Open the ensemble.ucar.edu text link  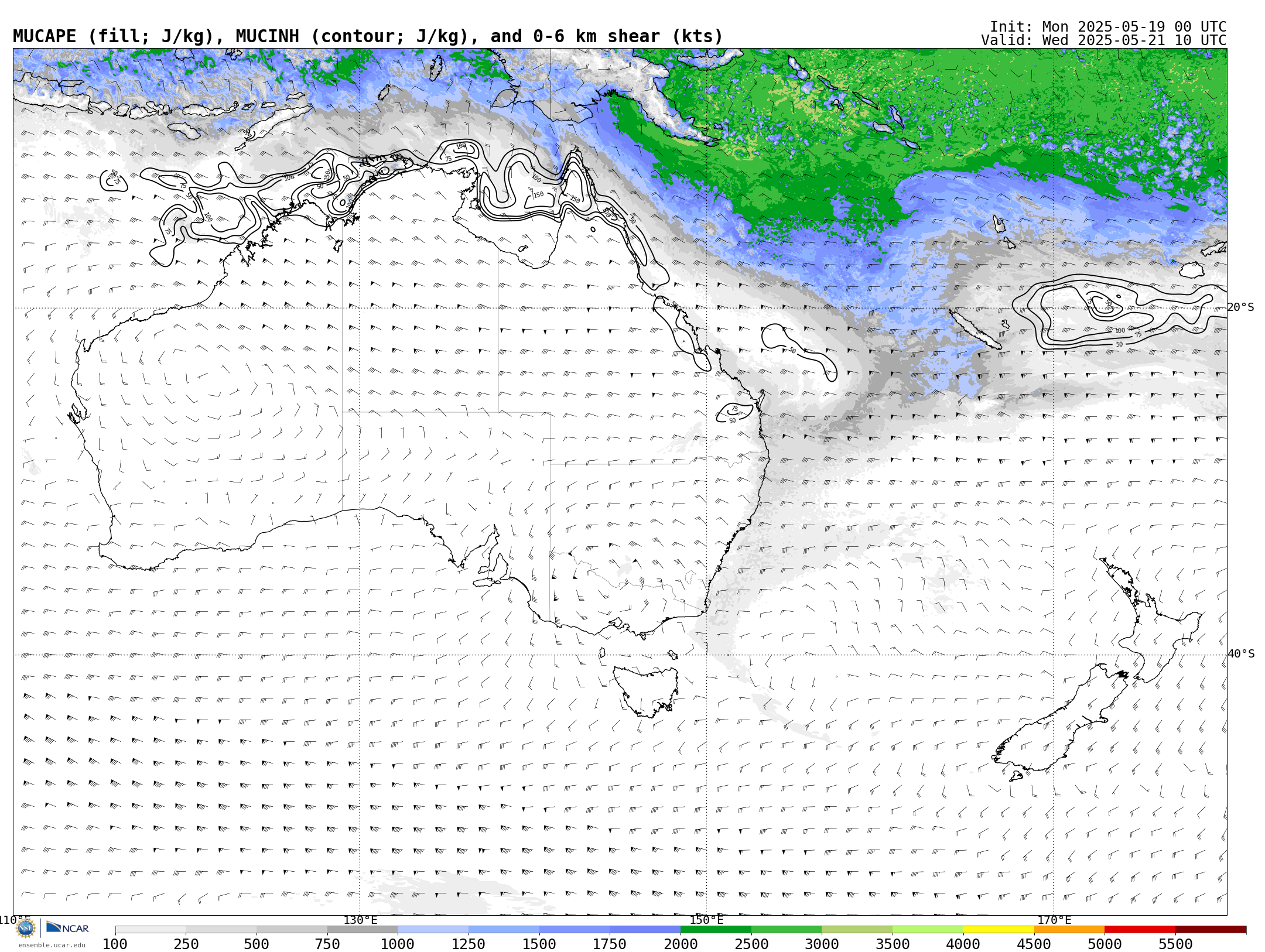click(x=52, y=945)
